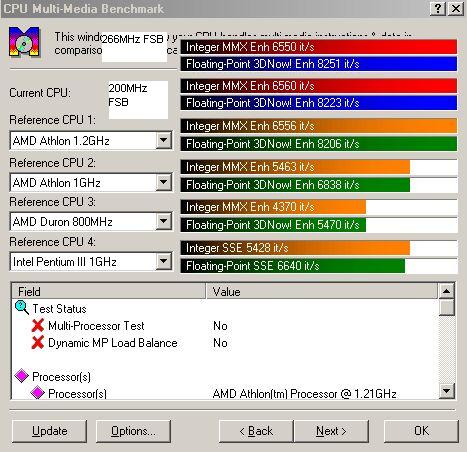Open the Reference CPU 3 dropdown arrow

point(163,221)
